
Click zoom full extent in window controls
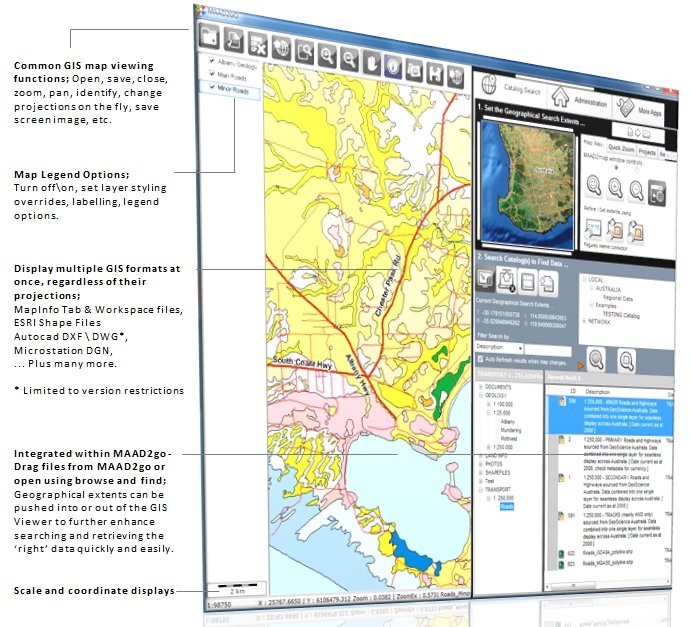[594, 185]
